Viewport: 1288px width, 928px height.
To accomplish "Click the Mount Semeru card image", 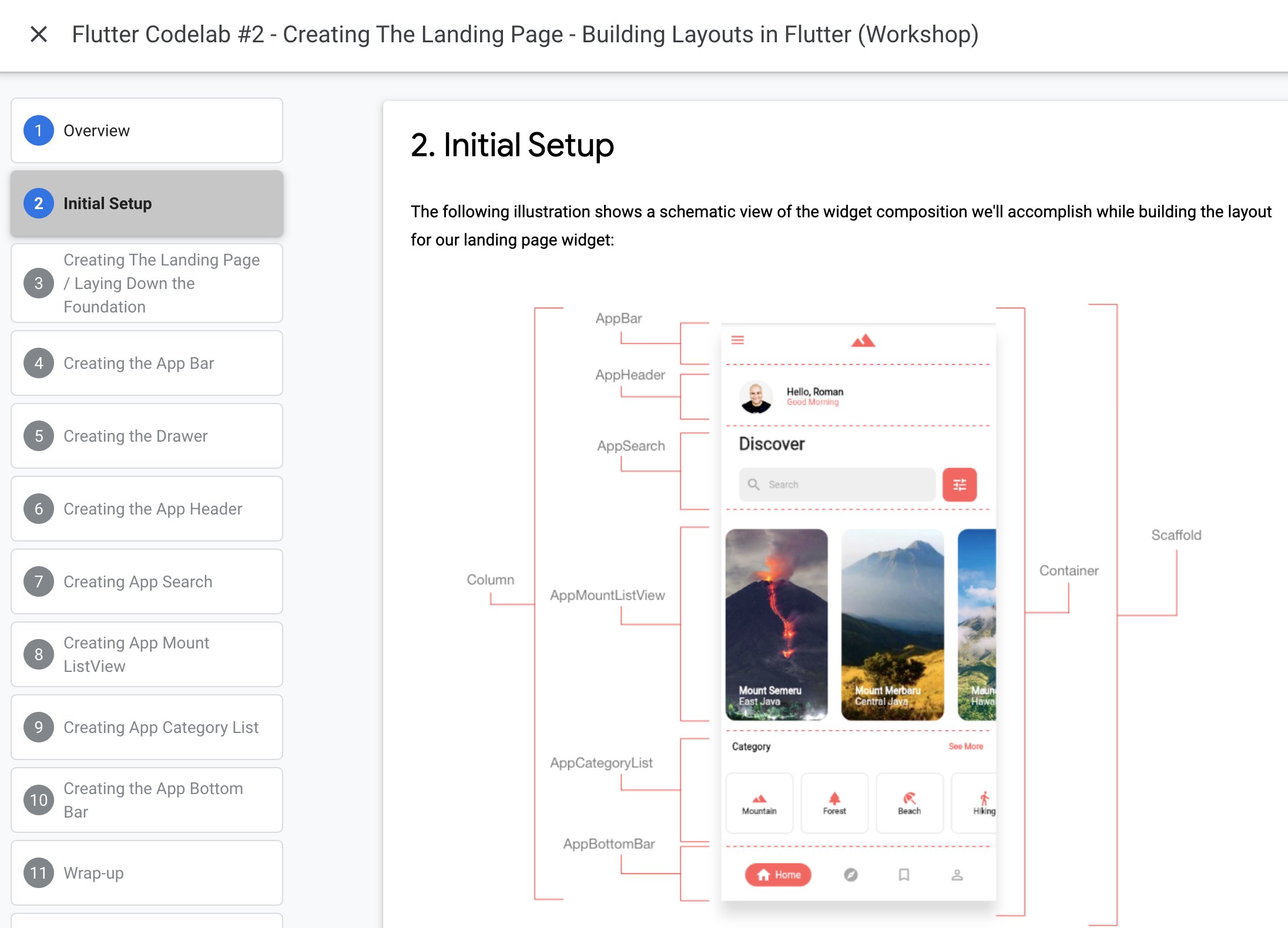I will point(777,624).
